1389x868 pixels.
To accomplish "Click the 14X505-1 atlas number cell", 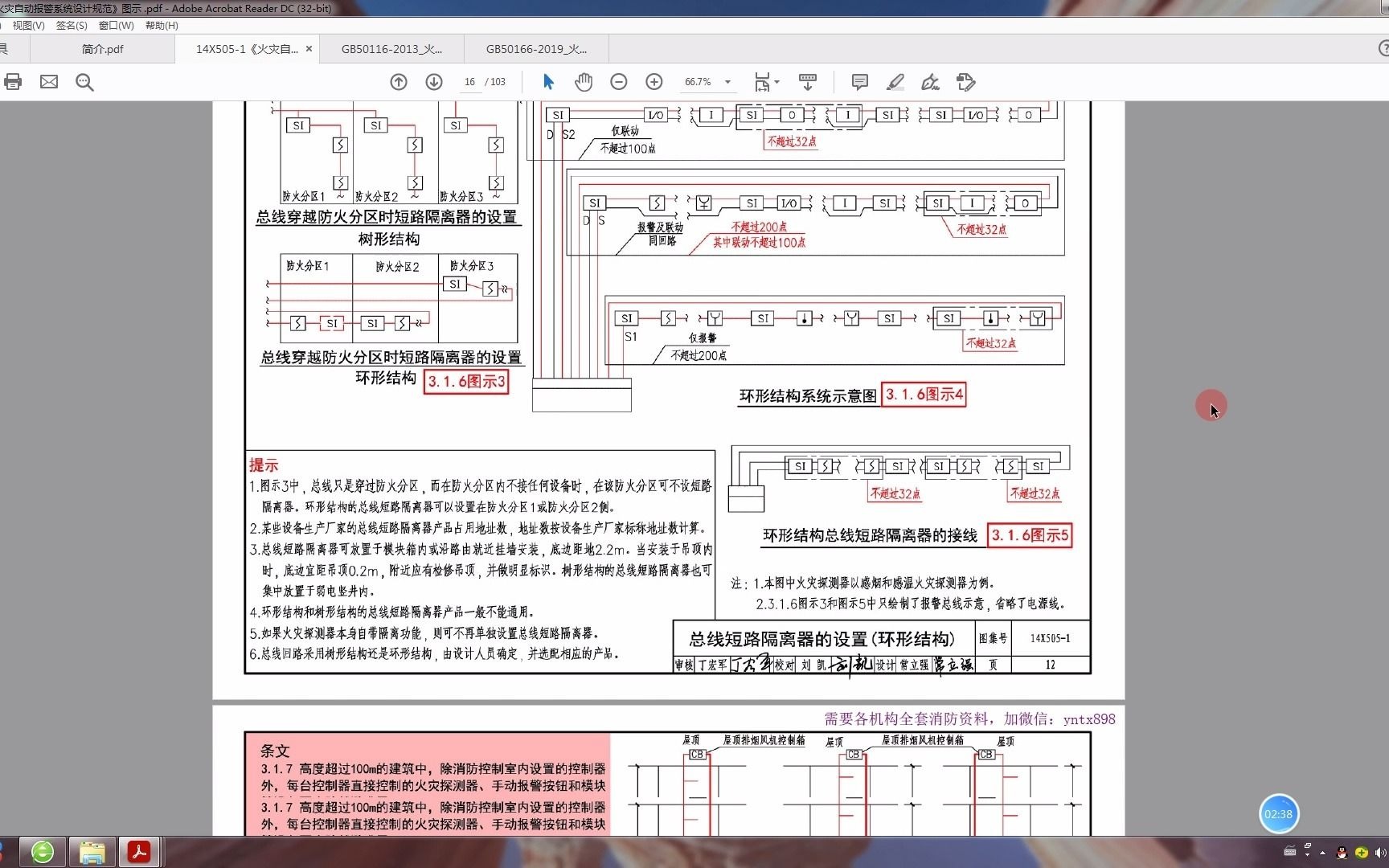I will click(1050, 638).
